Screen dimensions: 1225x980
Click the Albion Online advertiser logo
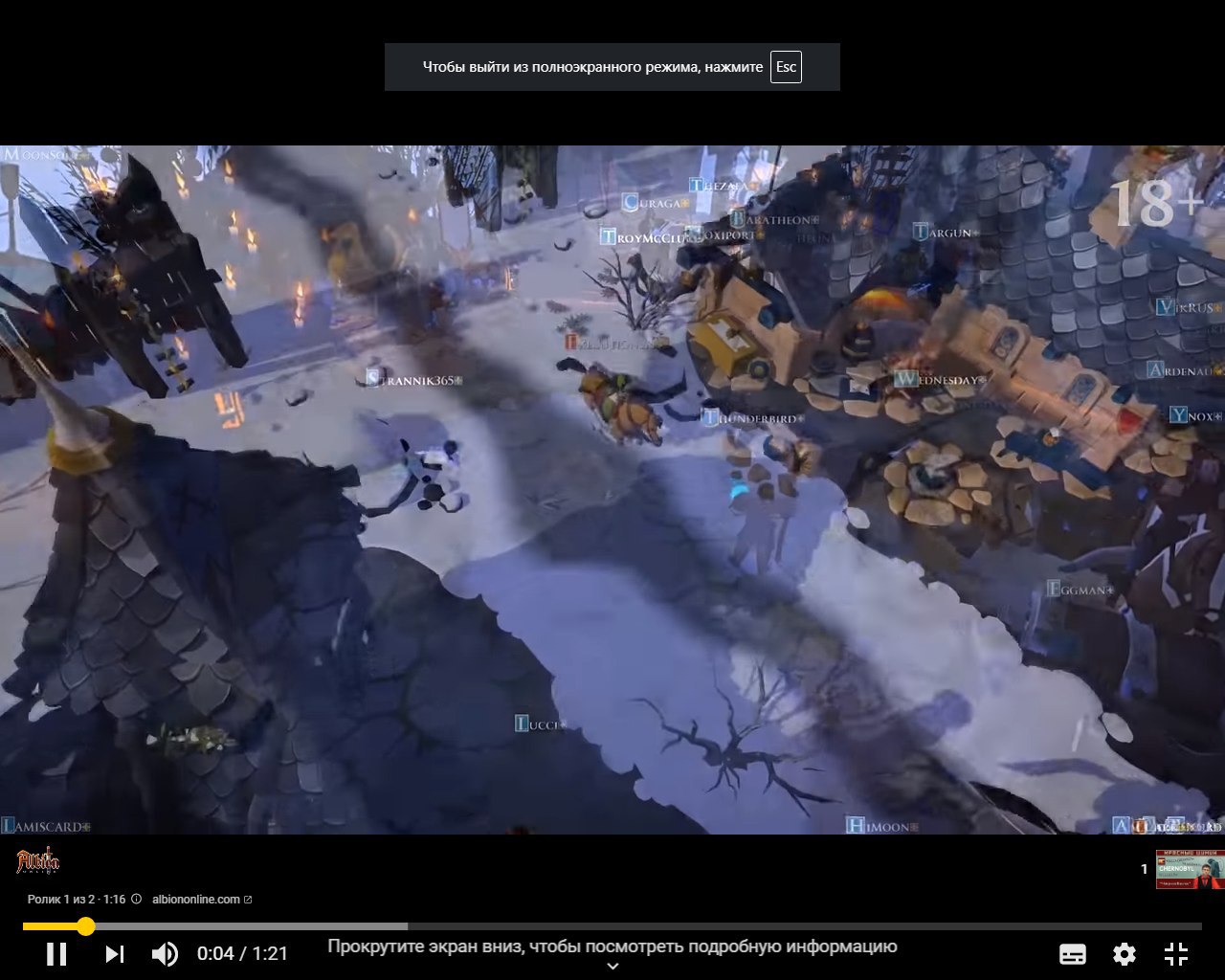pos(38,861)
